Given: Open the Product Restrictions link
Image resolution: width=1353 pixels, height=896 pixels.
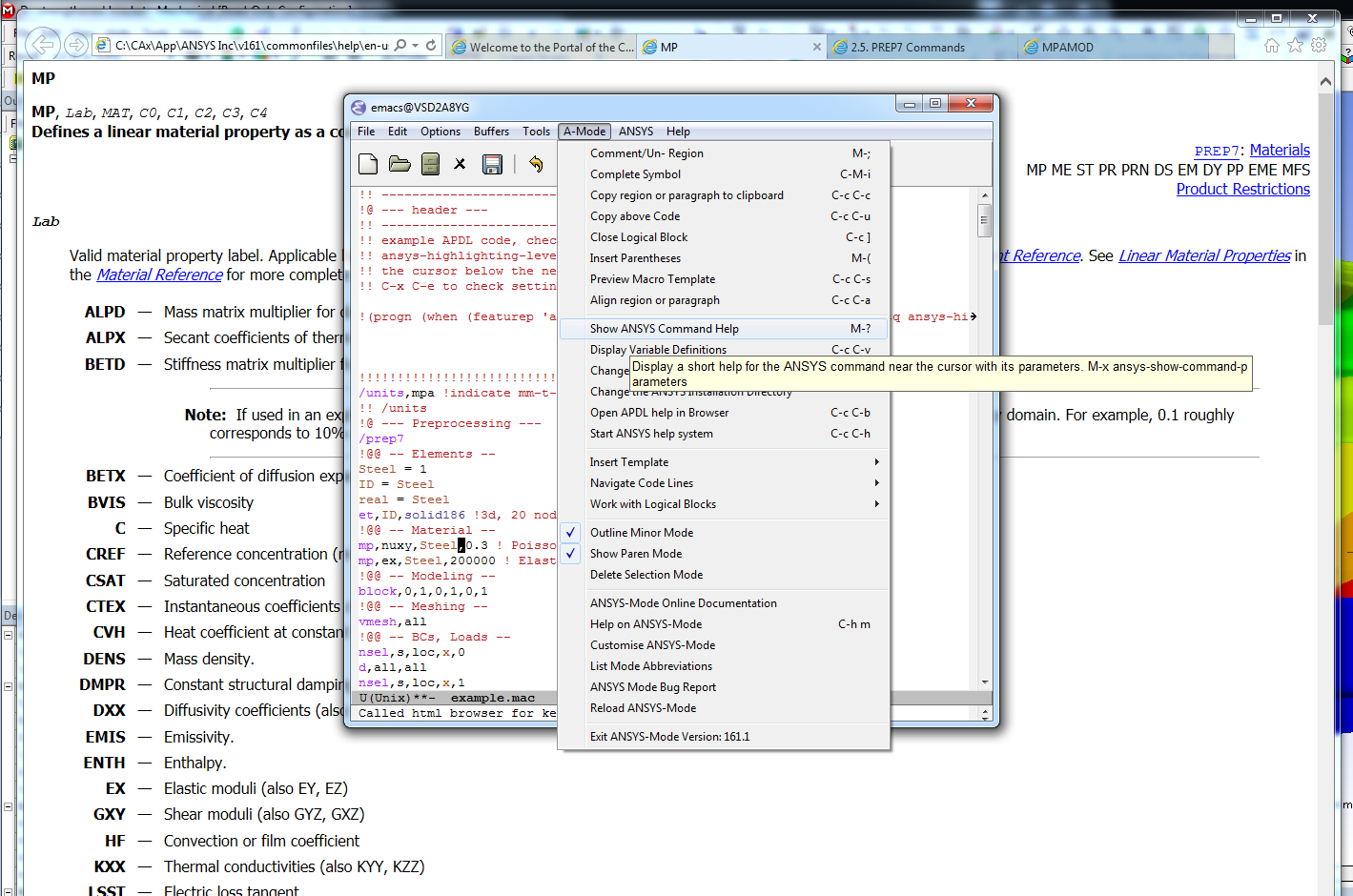Looking at the screenshot, I should pos(1242,189).
